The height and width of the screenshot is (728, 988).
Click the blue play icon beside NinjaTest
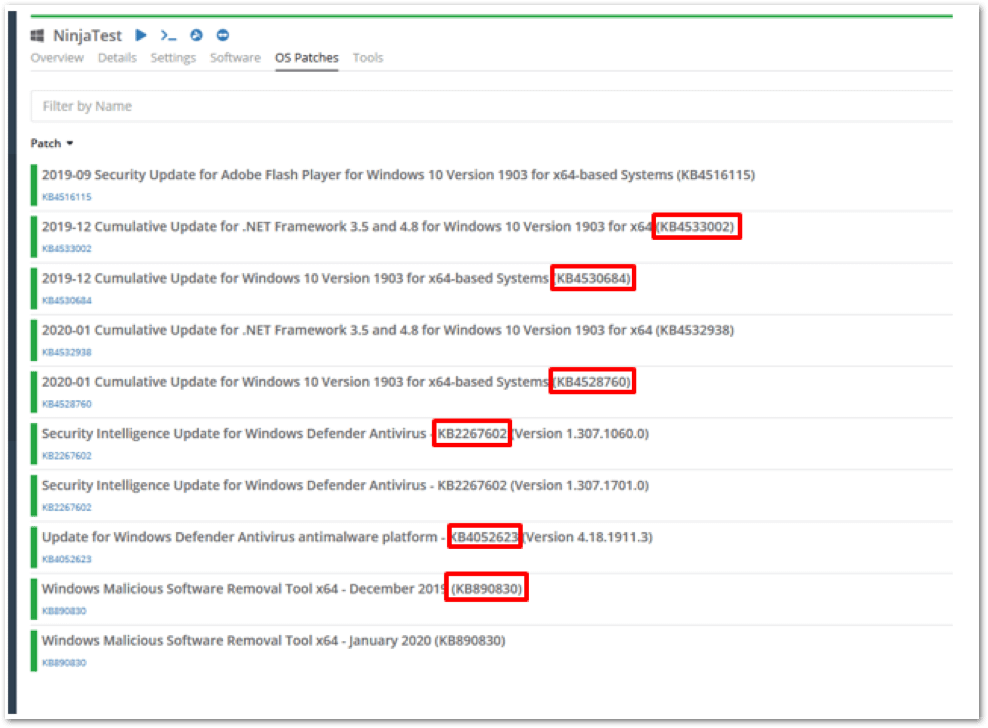coord(141,35)
